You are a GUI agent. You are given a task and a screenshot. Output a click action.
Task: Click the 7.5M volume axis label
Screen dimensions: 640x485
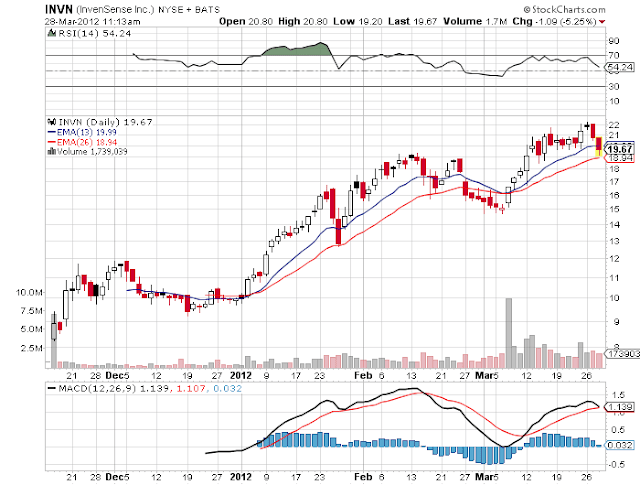31,311
